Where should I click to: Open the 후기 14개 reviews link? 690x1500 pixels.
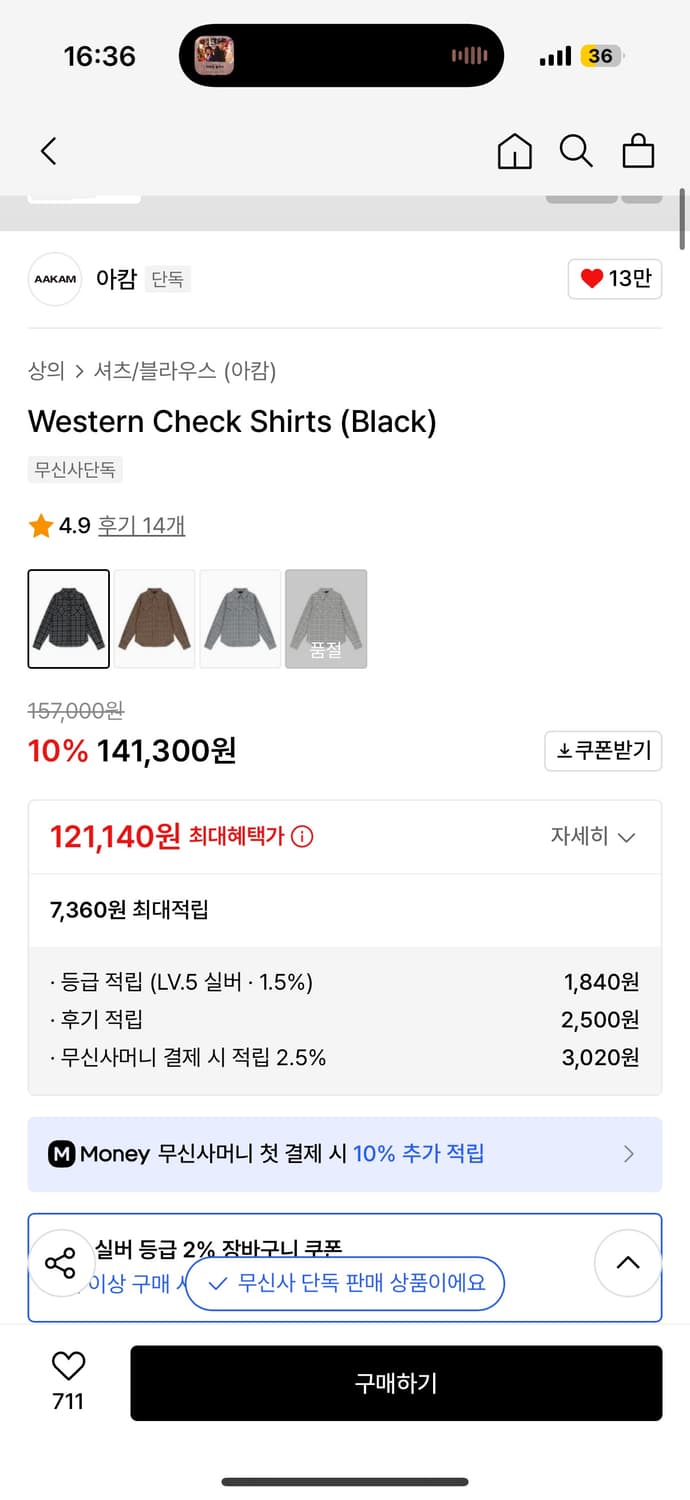click(x=142, y=525)
